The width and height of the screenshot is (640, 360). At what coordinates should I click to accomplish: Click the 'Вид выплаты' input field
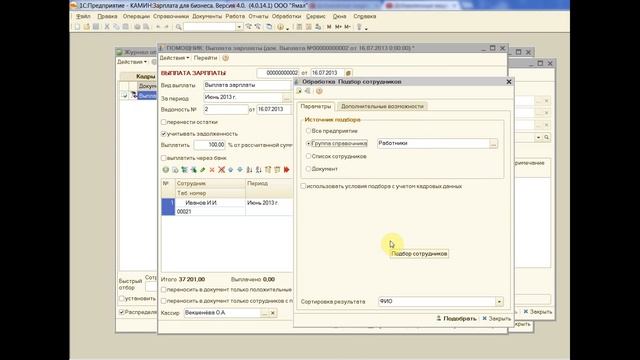tap(247, 85)
